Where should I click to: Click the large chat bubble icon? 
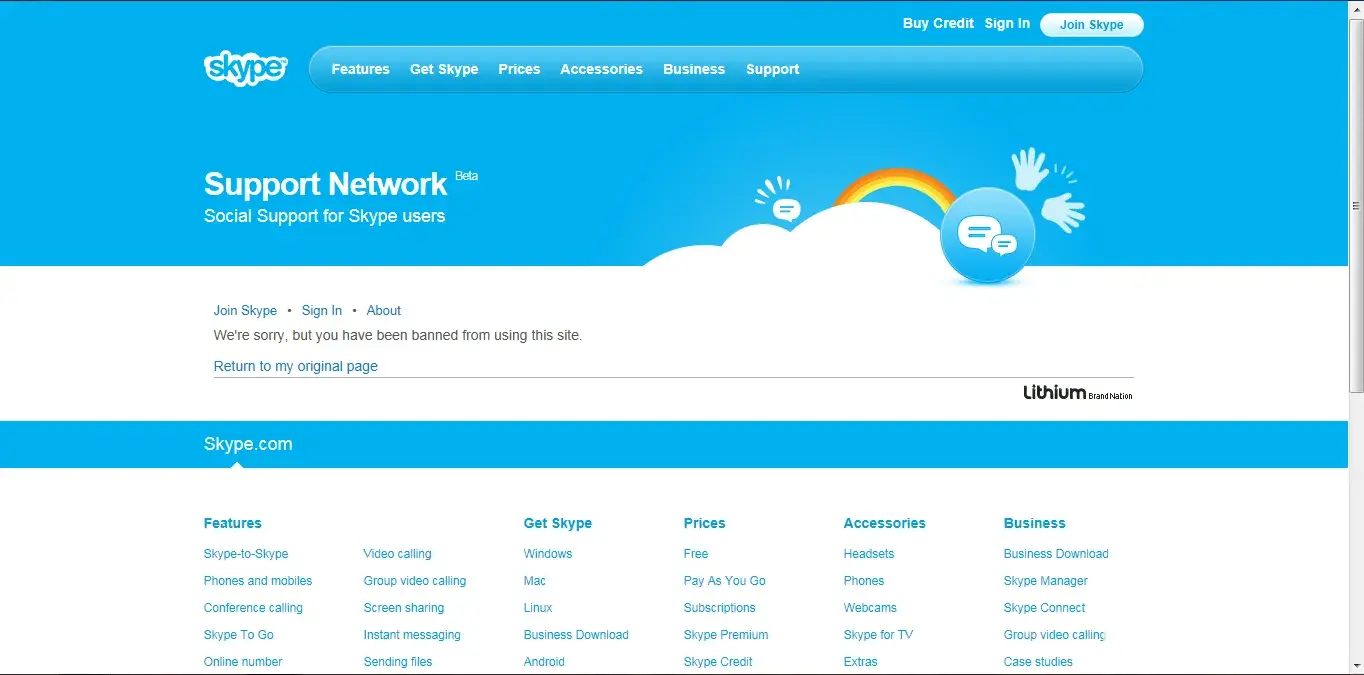[987, 236]
